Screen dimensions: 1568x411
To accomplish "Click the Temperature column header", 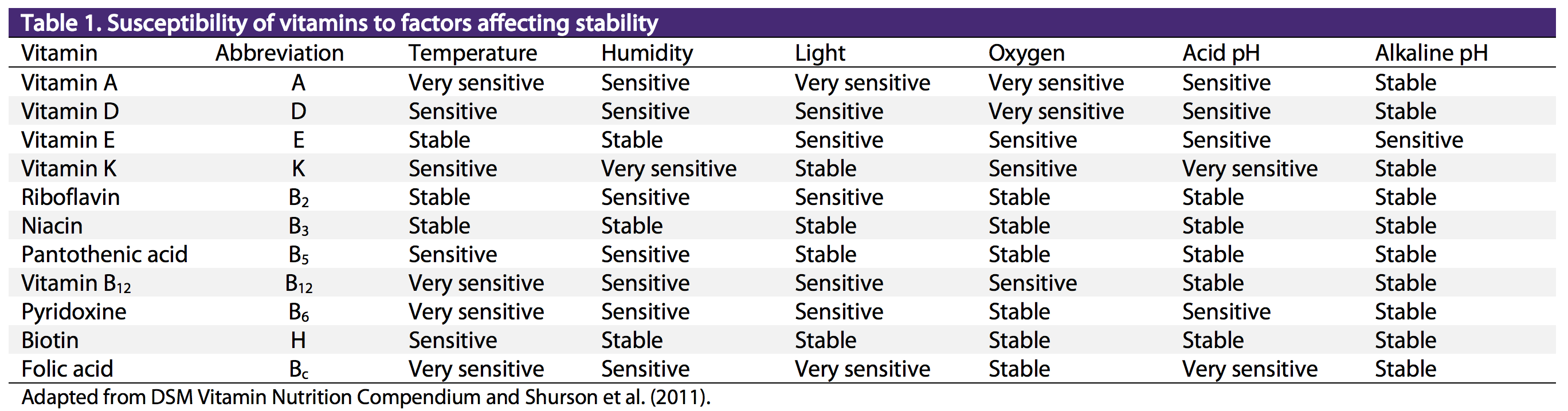I will click(473, 53).
